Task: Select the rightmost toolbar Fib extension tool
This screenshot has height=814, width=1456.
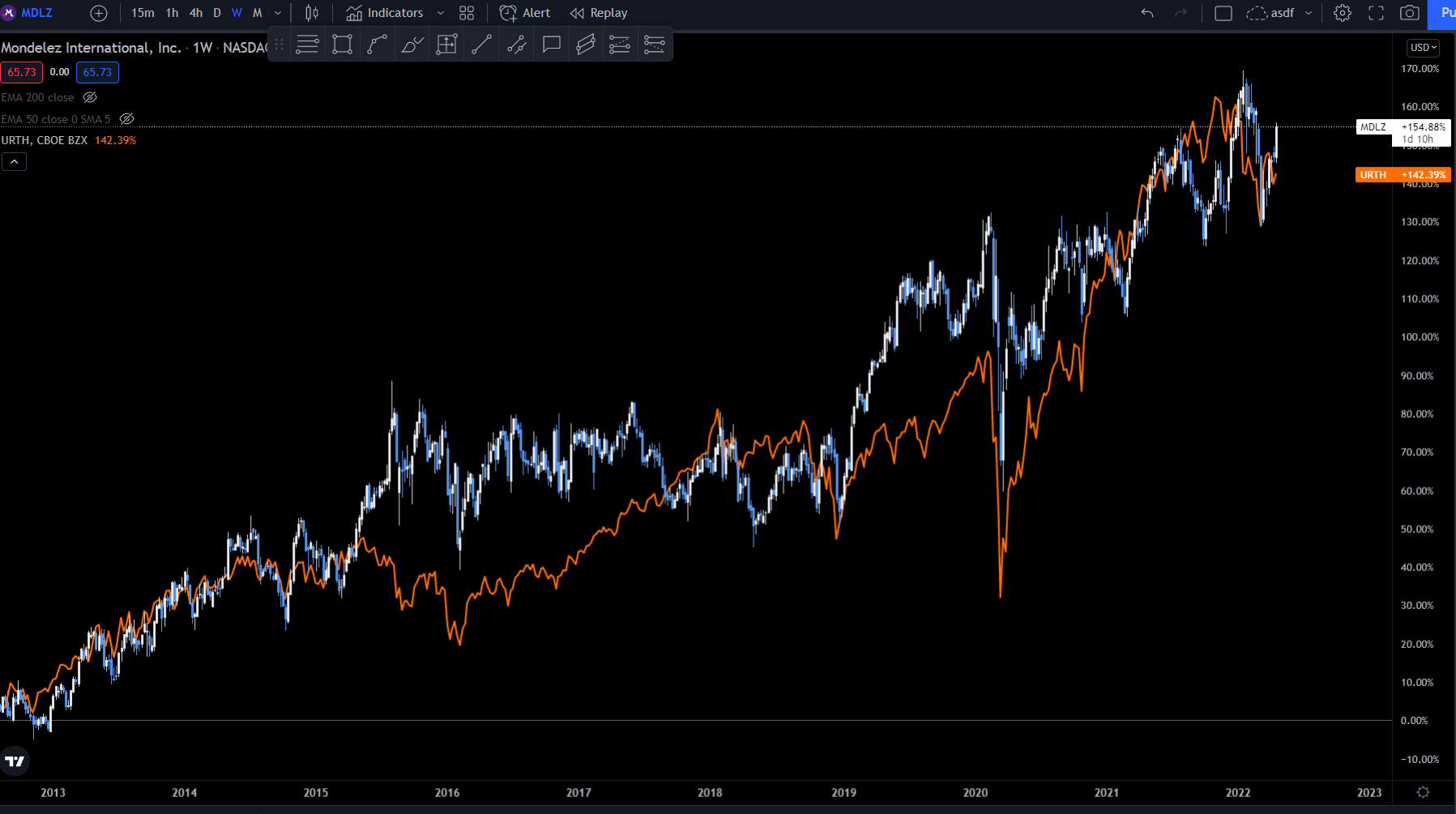Action: pos(655,45)
